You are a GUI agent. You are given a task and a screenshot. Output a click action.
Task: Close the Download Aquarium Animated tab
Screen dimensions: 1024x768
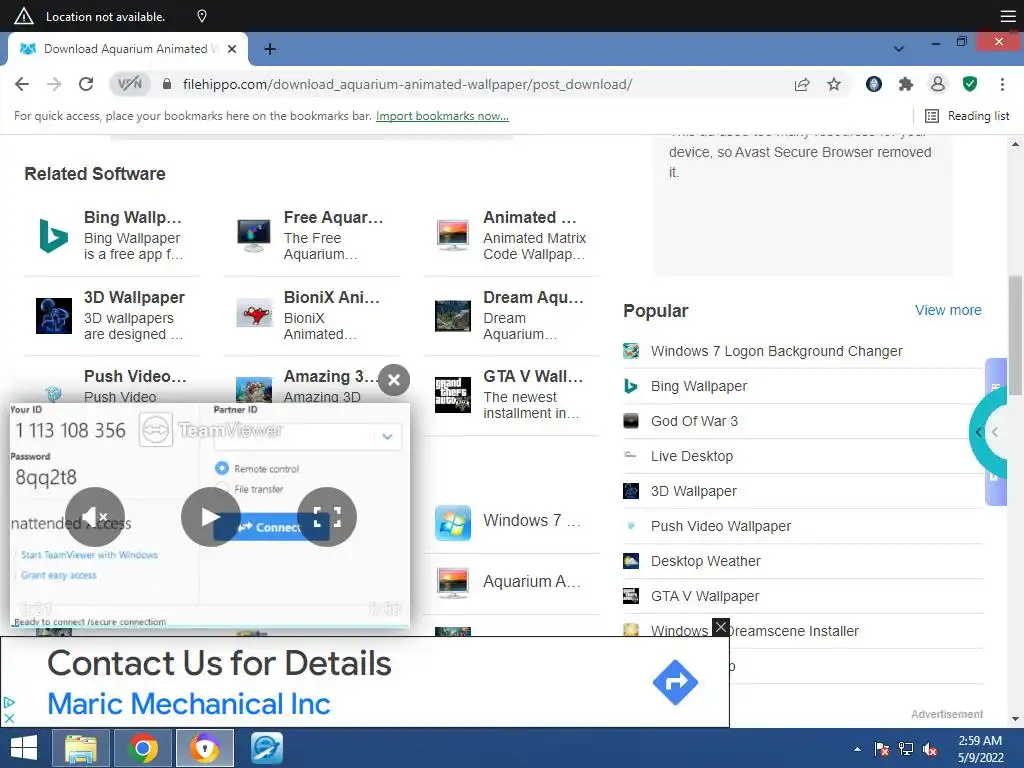tap(232, 49)
